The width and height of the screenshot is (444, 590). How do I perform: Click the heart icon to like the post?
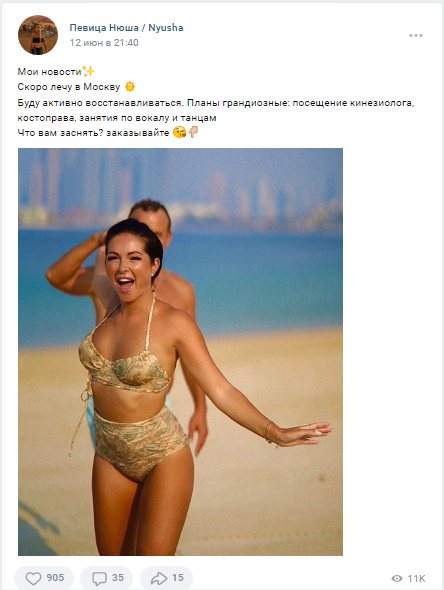(x=33, y=578)
